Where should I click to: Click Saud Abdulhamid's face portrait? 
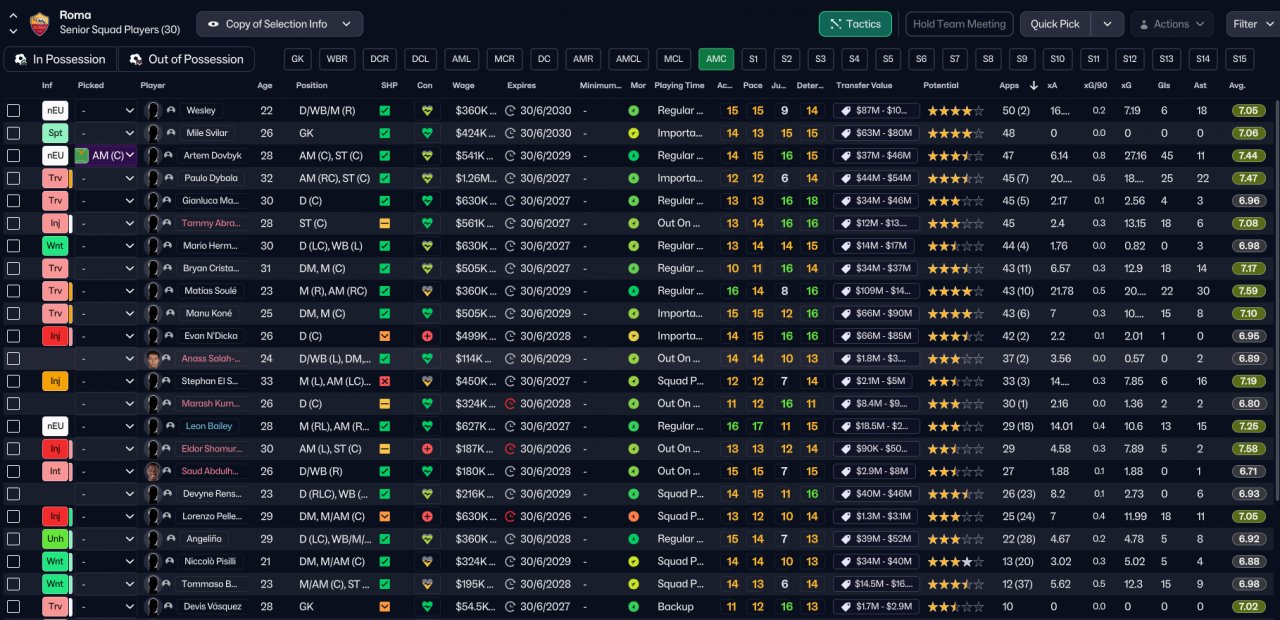click(x=153, y=471)
